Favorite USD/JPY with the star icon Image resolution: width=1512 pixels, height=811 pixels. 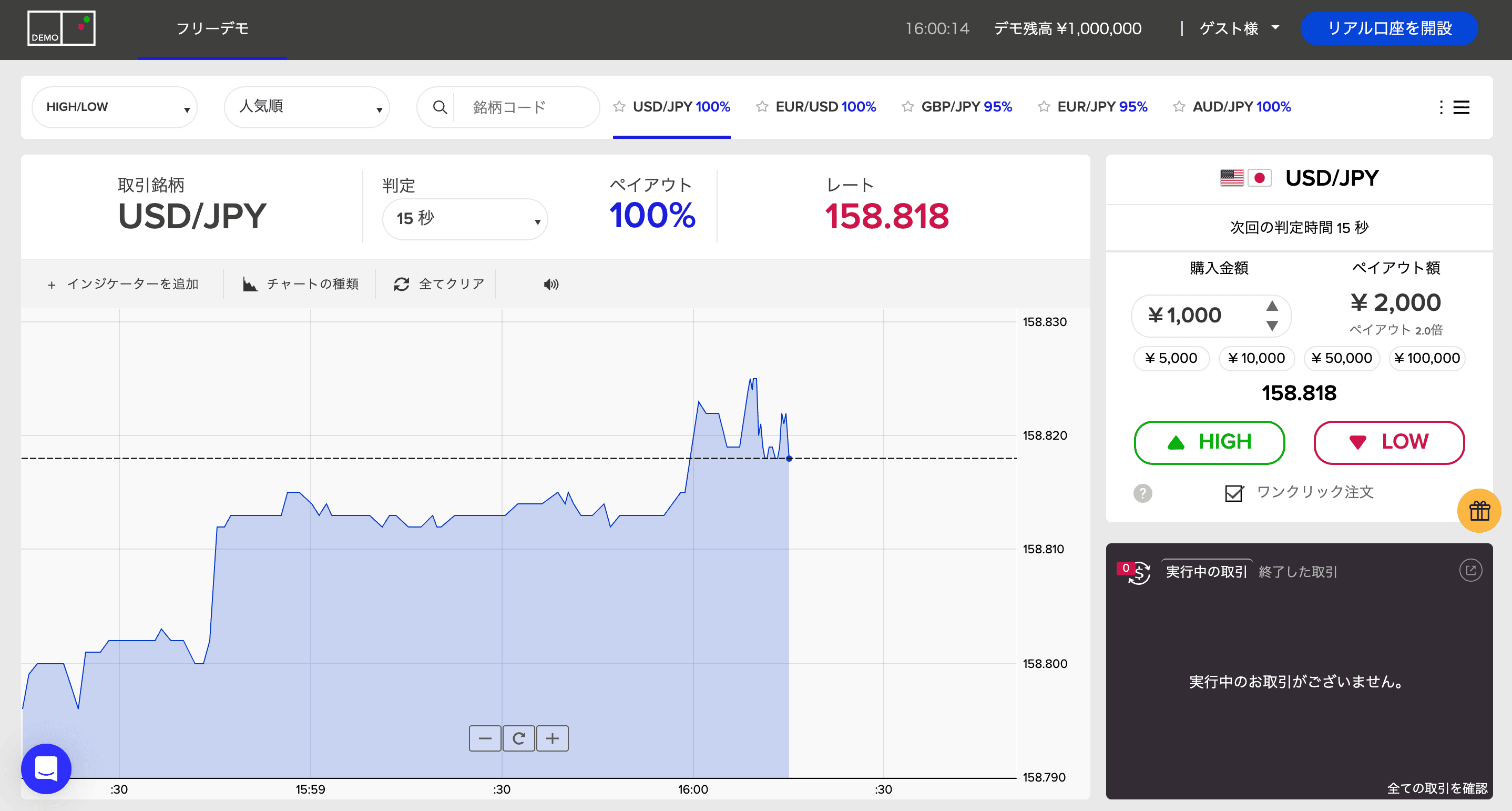pos(619,107)
